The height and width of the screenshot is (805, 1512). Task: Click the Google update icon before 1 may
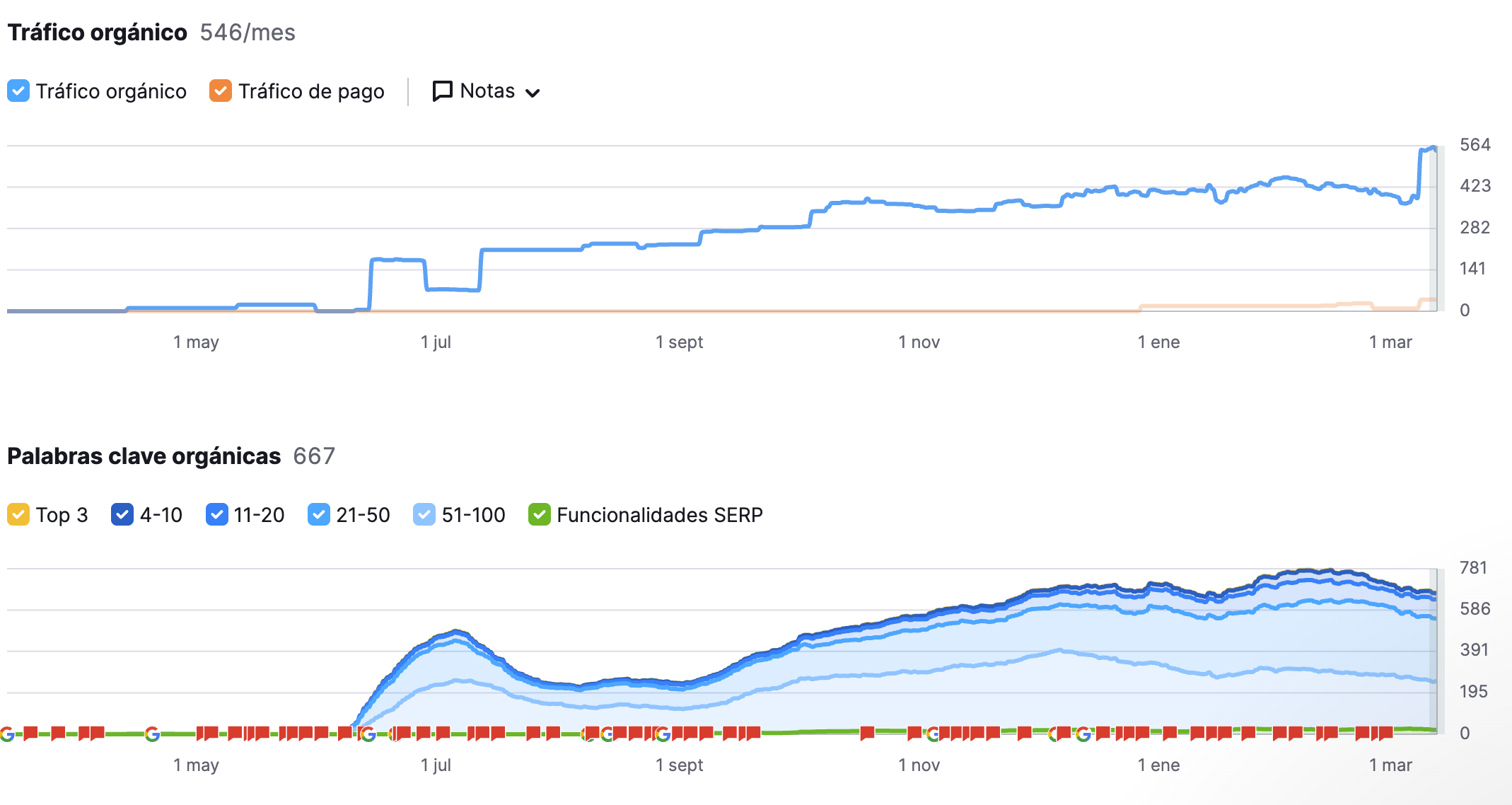click(152, 734)
